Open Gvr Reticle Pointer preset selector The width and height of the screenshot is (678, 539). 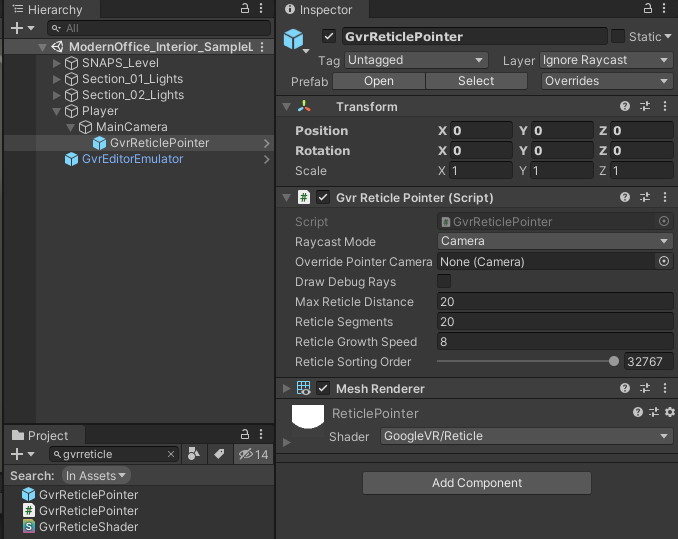645,198
